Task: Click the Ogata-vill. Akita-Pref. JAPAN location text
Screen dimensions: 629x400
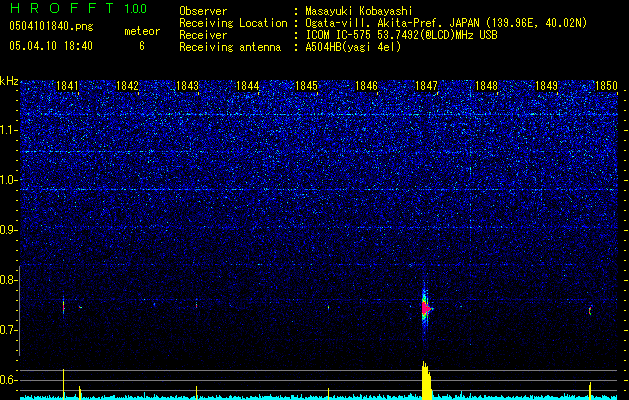Action: click(446, 23)
